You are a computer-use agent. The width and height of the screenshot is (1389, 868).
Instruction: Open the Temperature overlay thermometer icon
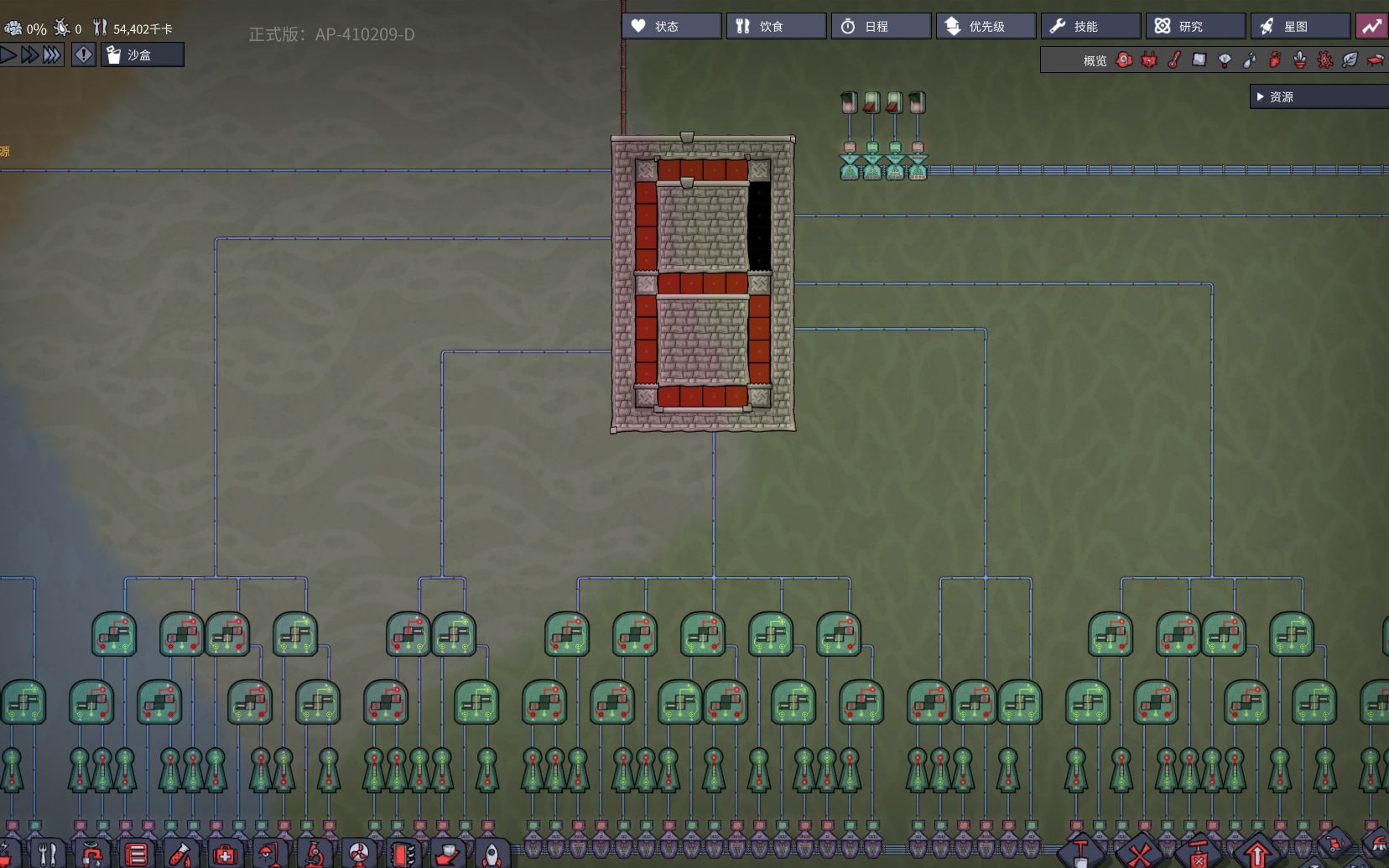click(1174, 60)
